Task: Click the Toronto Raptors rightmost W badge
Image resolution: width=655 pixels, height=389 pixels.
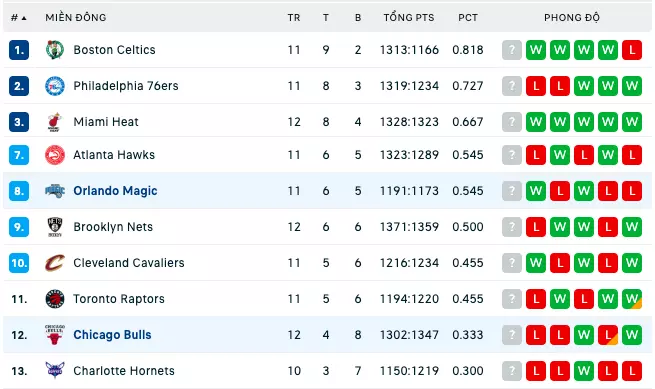Action: click(x=632, y=299)
